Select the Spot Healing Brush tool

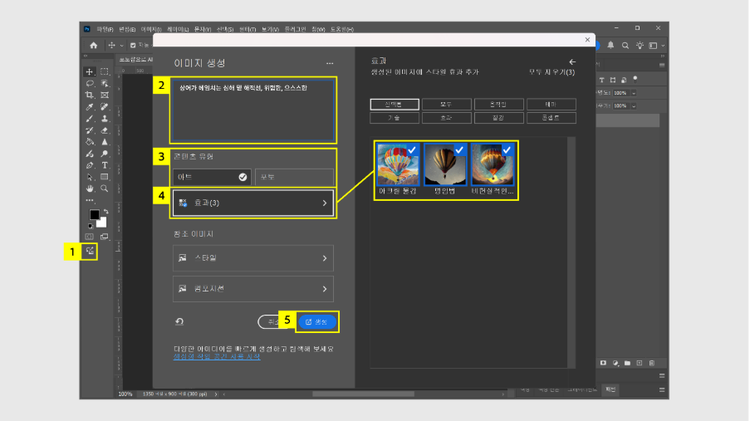coord(104,107)
